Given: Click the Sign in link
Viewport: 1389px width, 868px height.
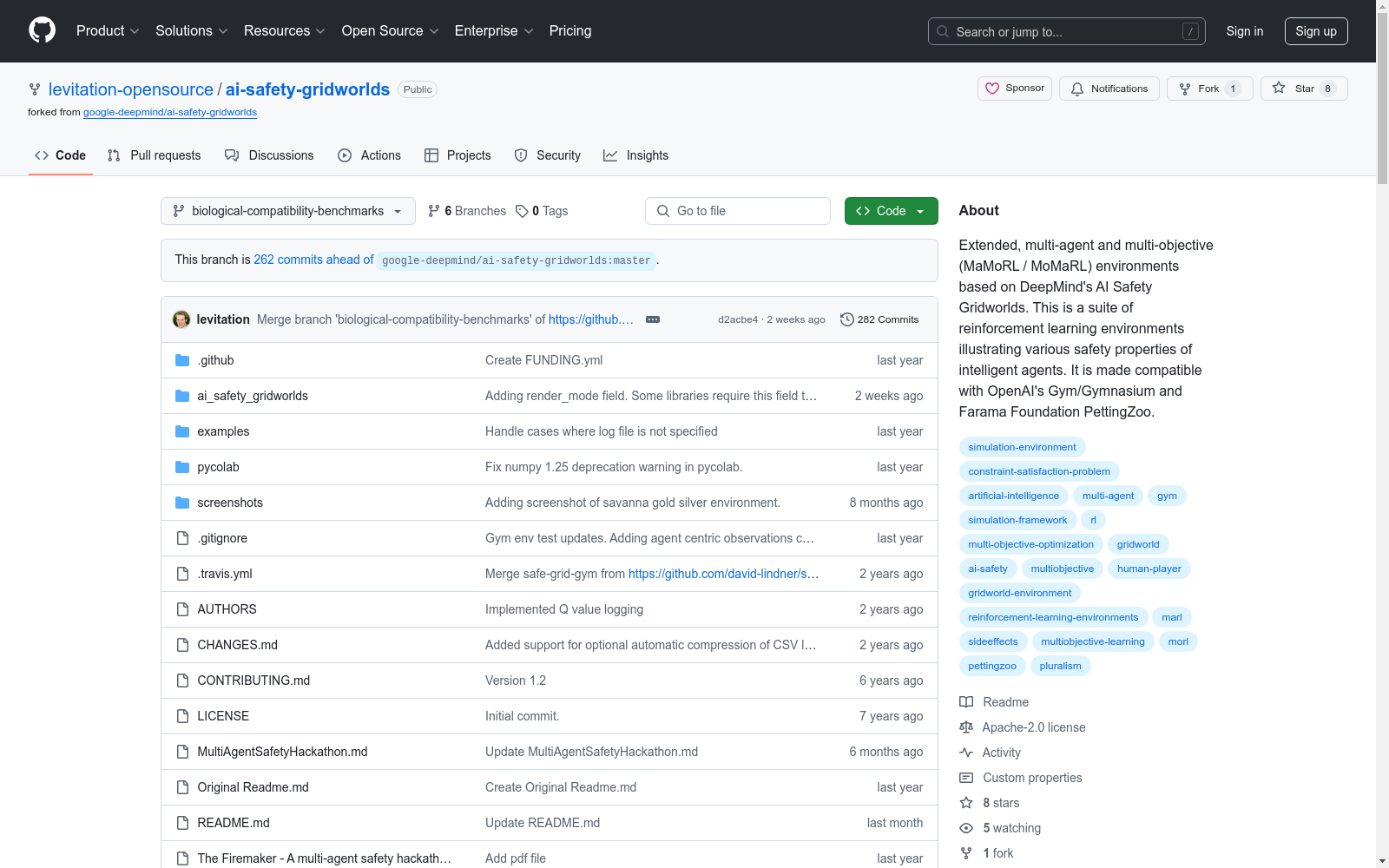Looking at the screenshot, I should (1245, 31).
